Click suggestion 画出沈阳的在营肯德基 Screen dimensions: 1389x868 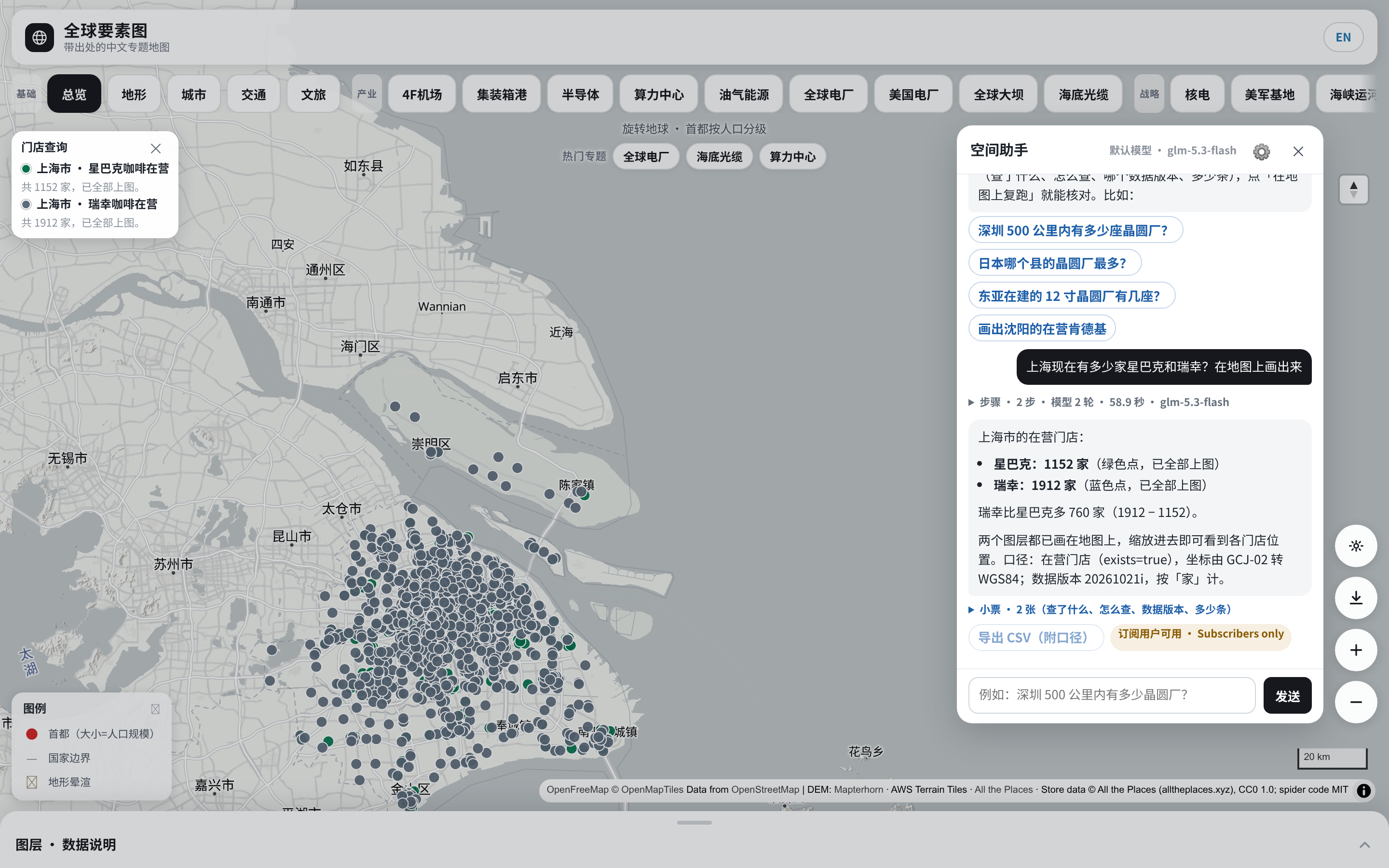[1041, 328]
